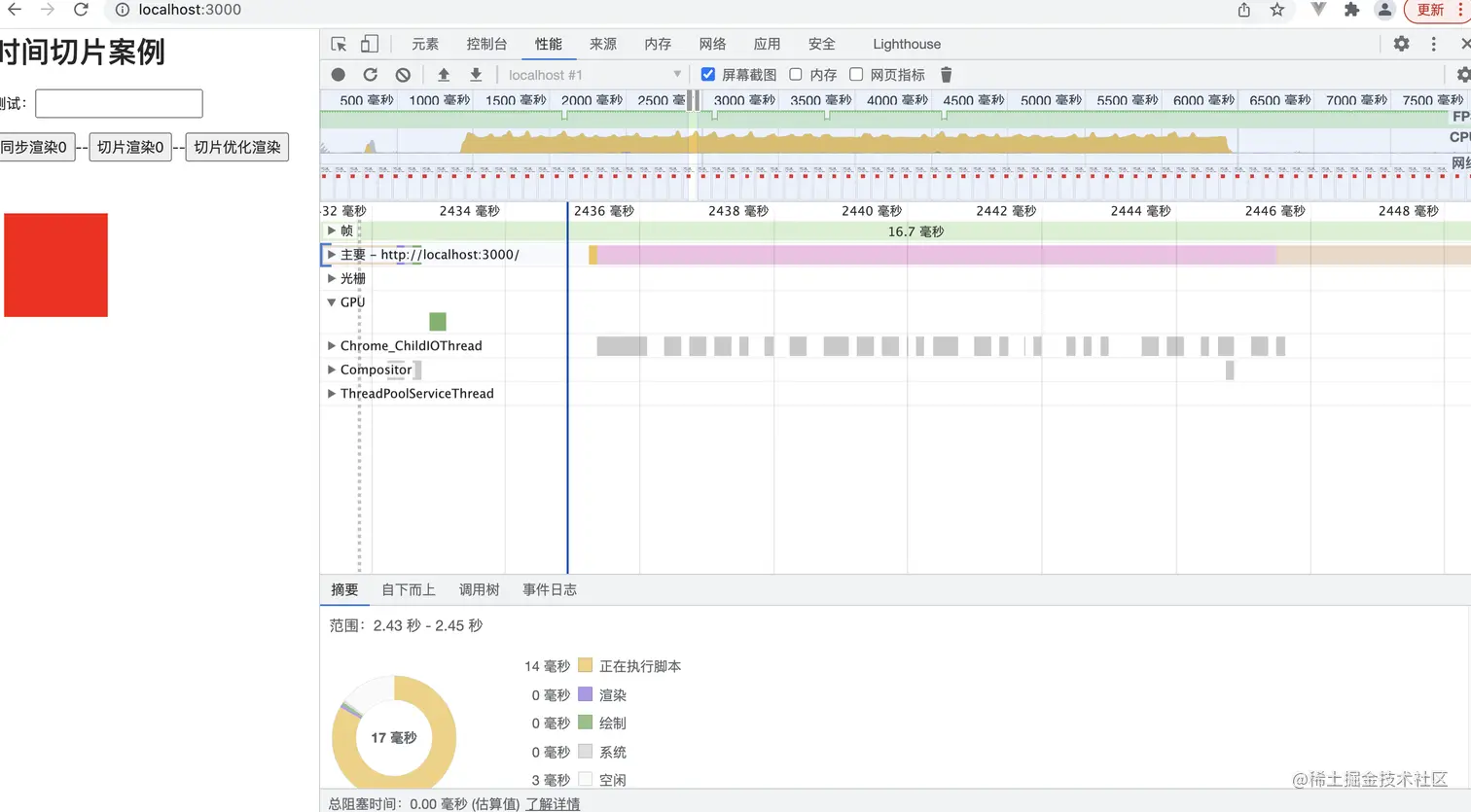Image resolution: width=1471 pixels, height=812 pixels.
Task: Activate the inspect element picker icon
Action: (339, 44)
